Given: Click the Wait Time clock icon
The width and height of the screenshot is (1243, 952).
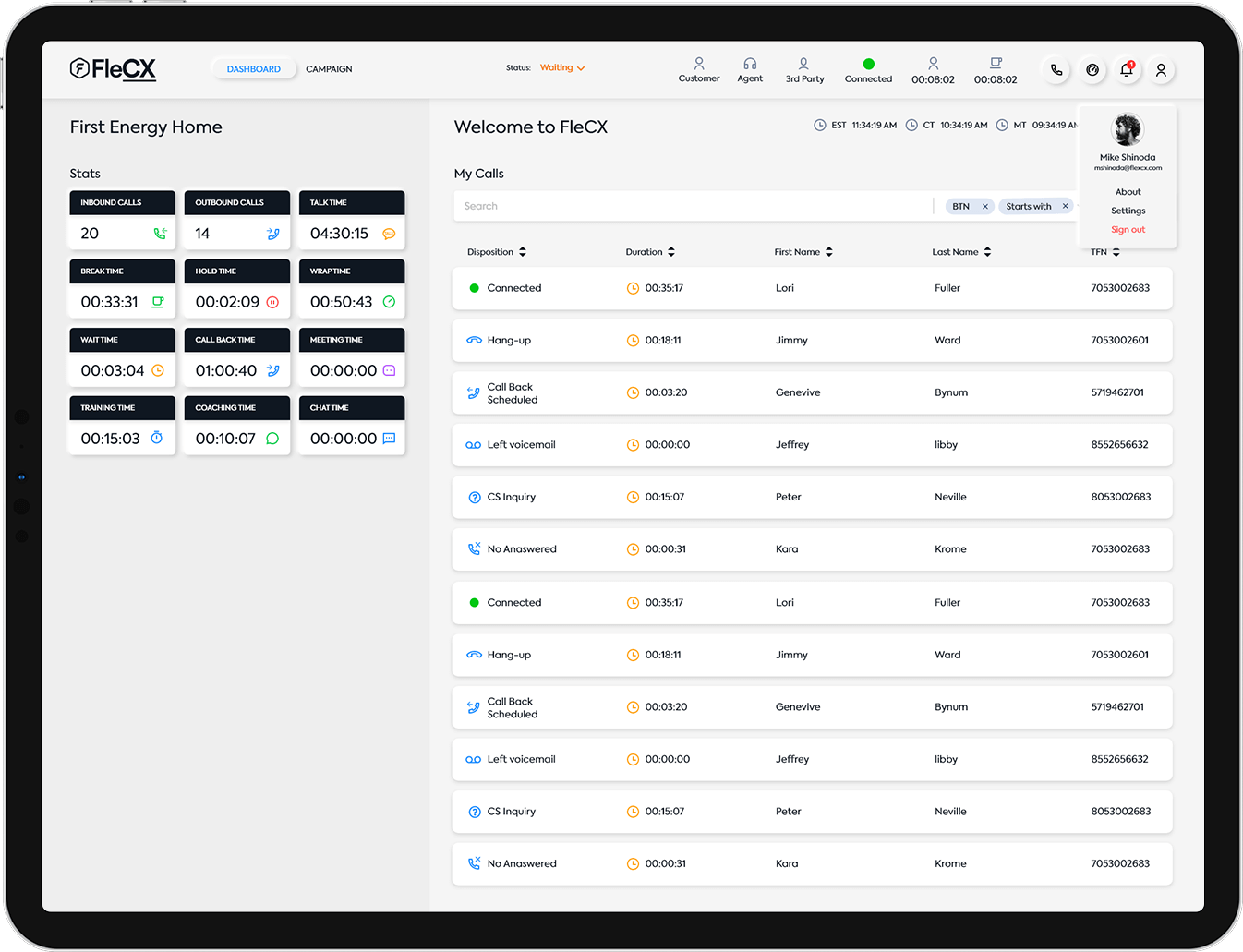Looking at the screenshot, I should pyautogui.click(x=158, y=370).
